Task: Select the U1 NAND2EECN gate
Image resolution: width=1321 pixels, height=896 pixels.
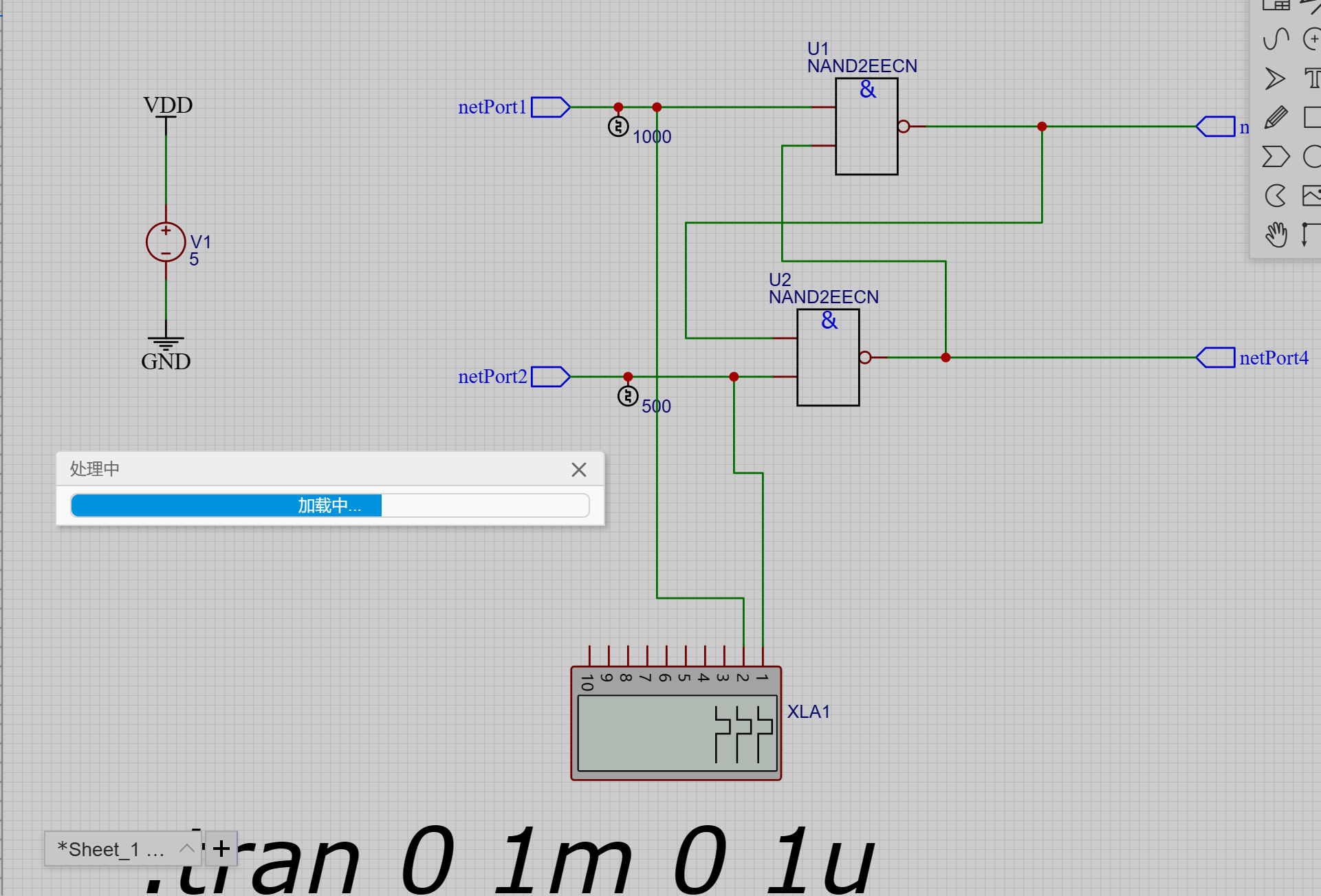Action: tap(866, 127)
